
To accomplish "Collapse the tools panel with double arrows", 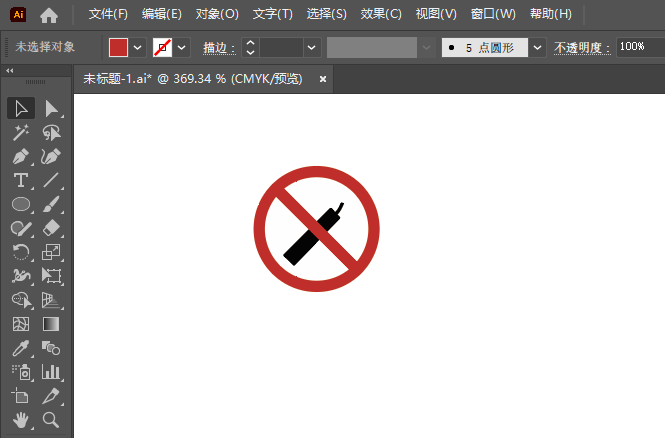I will 10,71.
